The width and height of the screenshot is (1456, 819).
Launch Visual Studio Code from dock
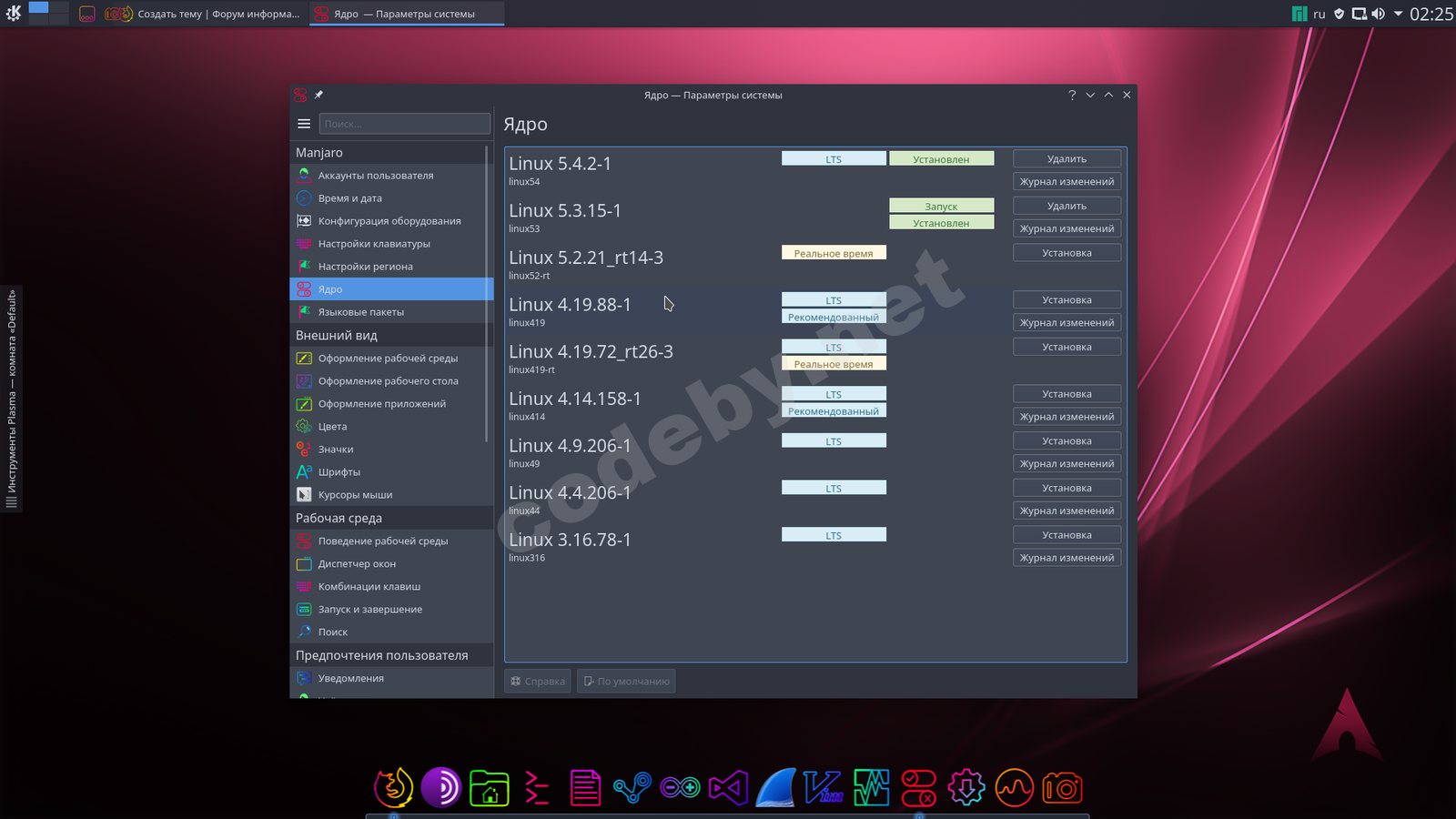coord(729,788)
